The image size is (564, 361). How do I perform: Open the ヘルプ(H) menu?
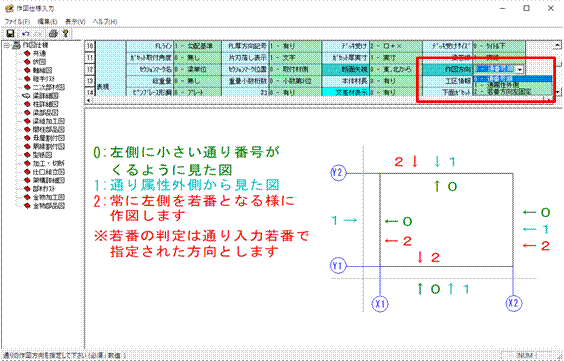point(105,22)
